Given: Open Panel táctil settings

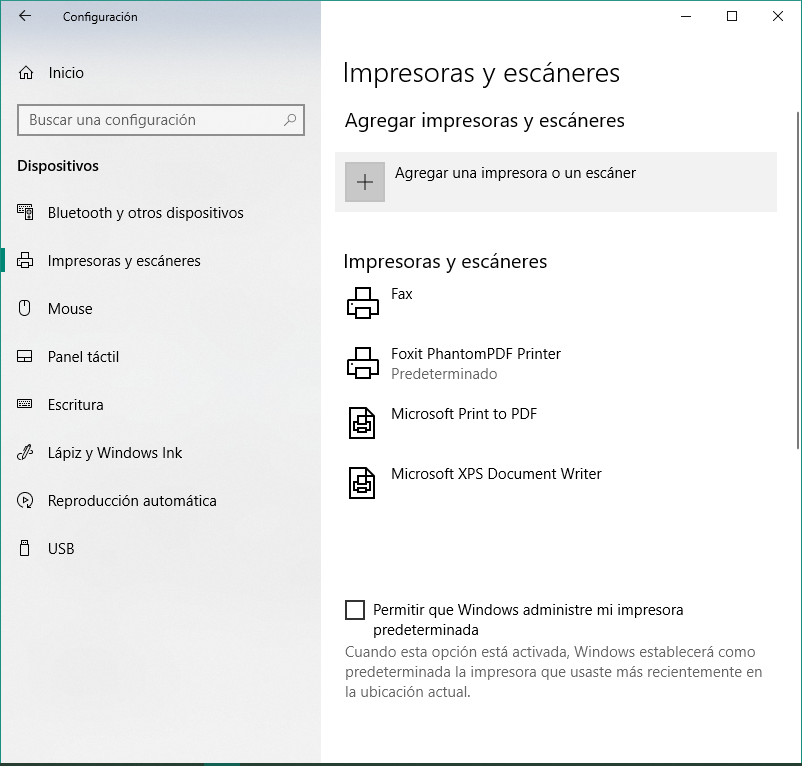Looking at the screenshot, I should point(83,357).
